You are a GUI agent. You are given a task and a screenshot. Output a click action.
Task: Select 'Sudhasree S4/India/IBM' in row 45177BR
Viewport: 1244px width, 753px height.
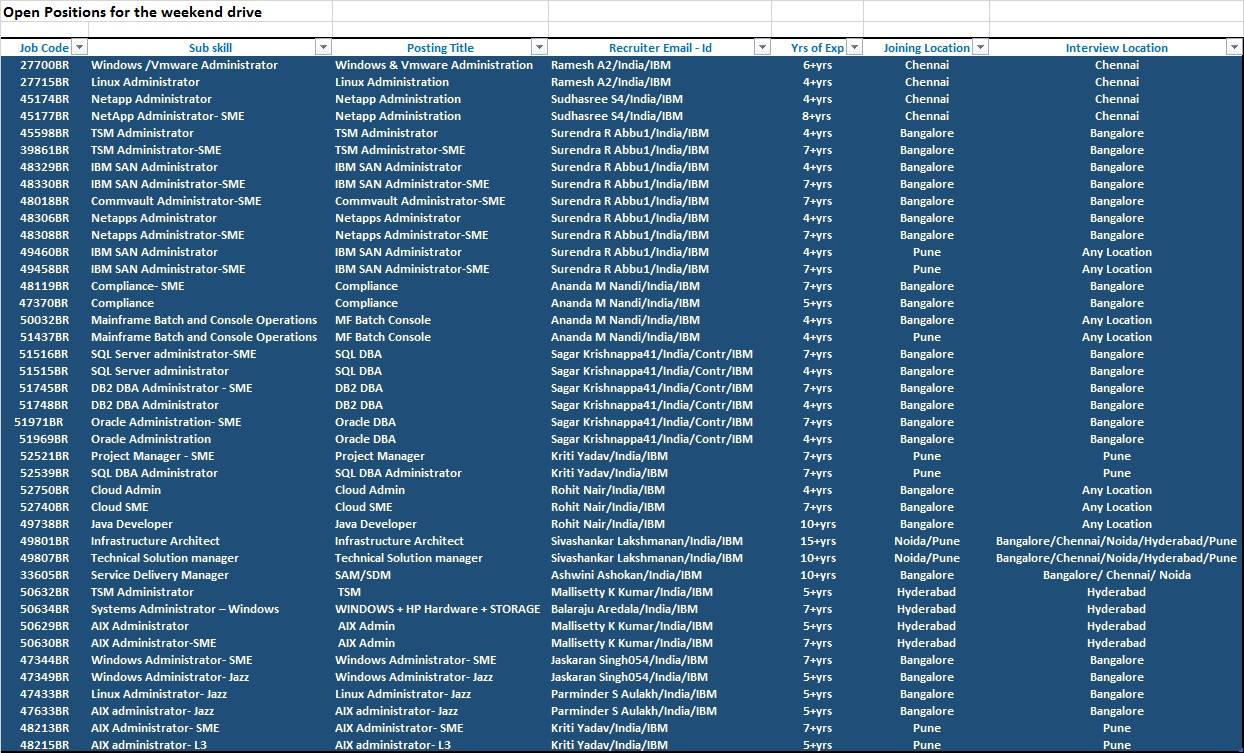(x=616, y=116)
